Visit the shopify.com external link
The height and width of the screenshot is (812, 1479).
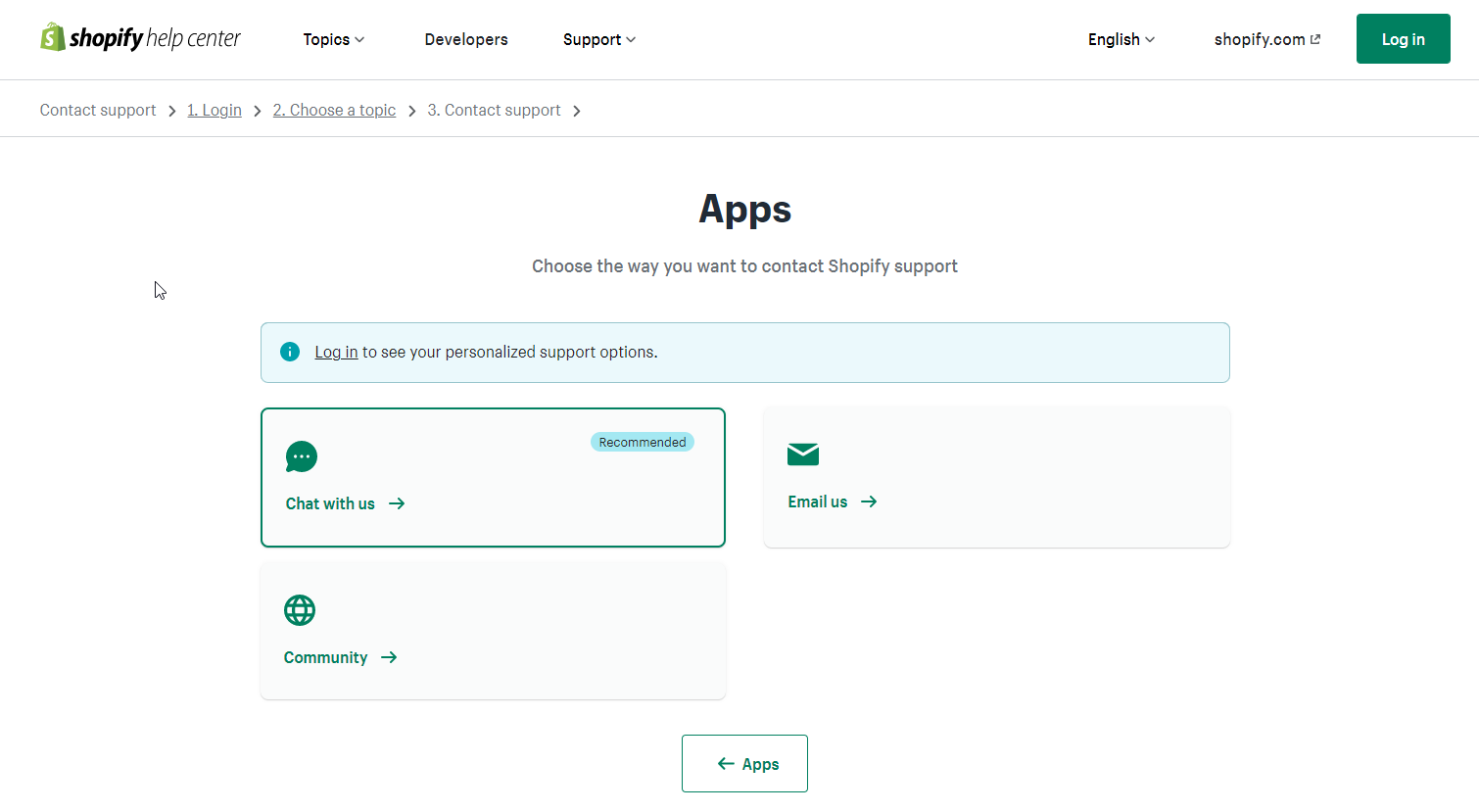click(1266, 39)
